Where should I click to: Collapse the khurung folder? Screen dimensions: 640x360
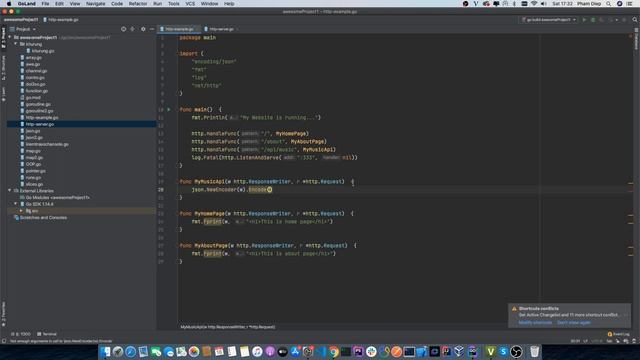point(16,44)
